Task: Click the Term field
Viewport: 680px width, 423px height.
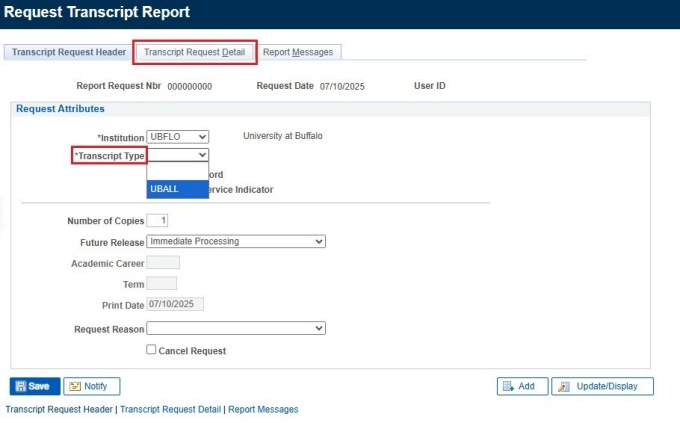Action: point(161,283)
